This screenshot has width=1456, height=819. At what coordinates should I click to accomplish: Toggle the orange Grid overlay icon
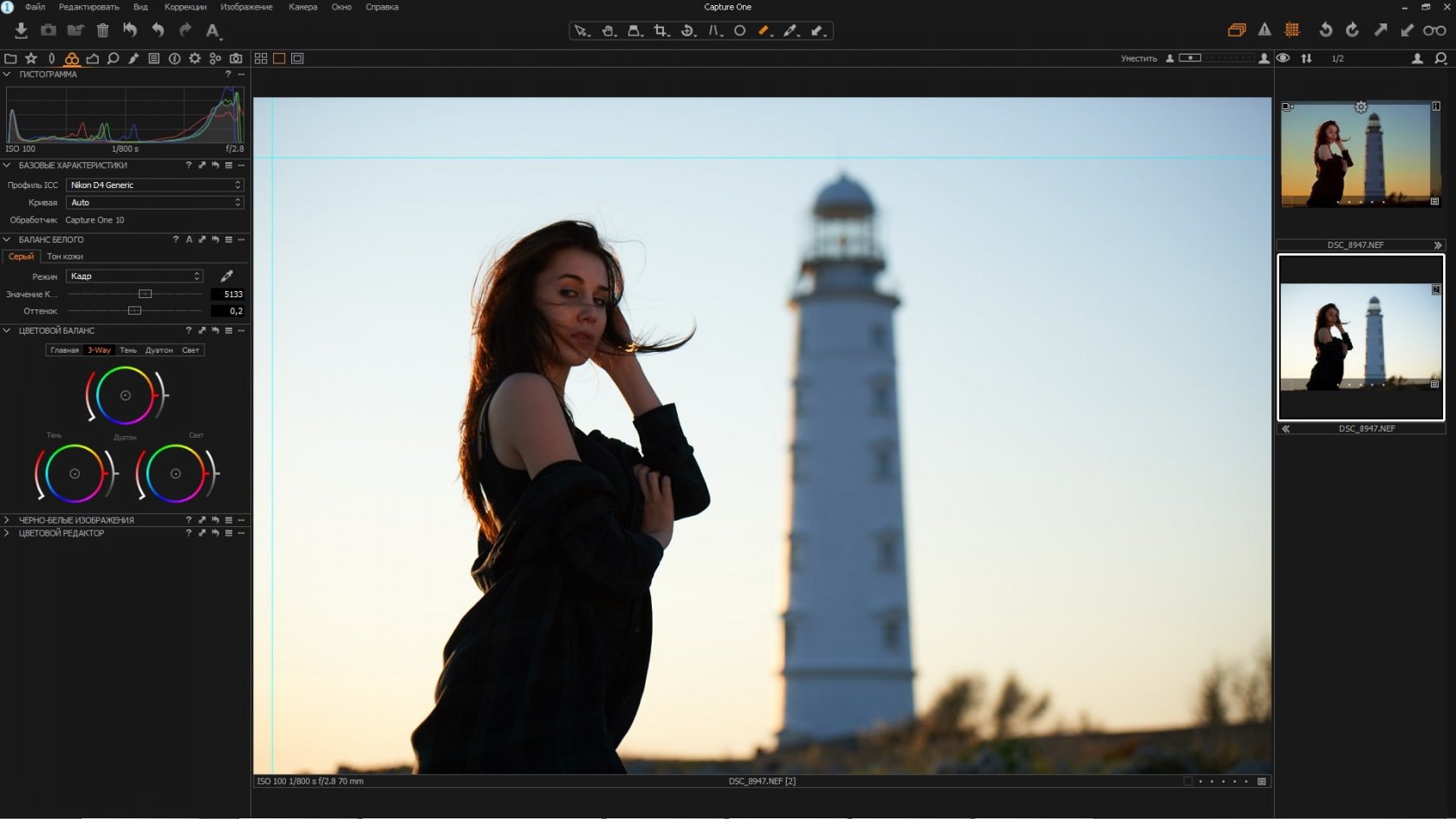point(1292,30)
